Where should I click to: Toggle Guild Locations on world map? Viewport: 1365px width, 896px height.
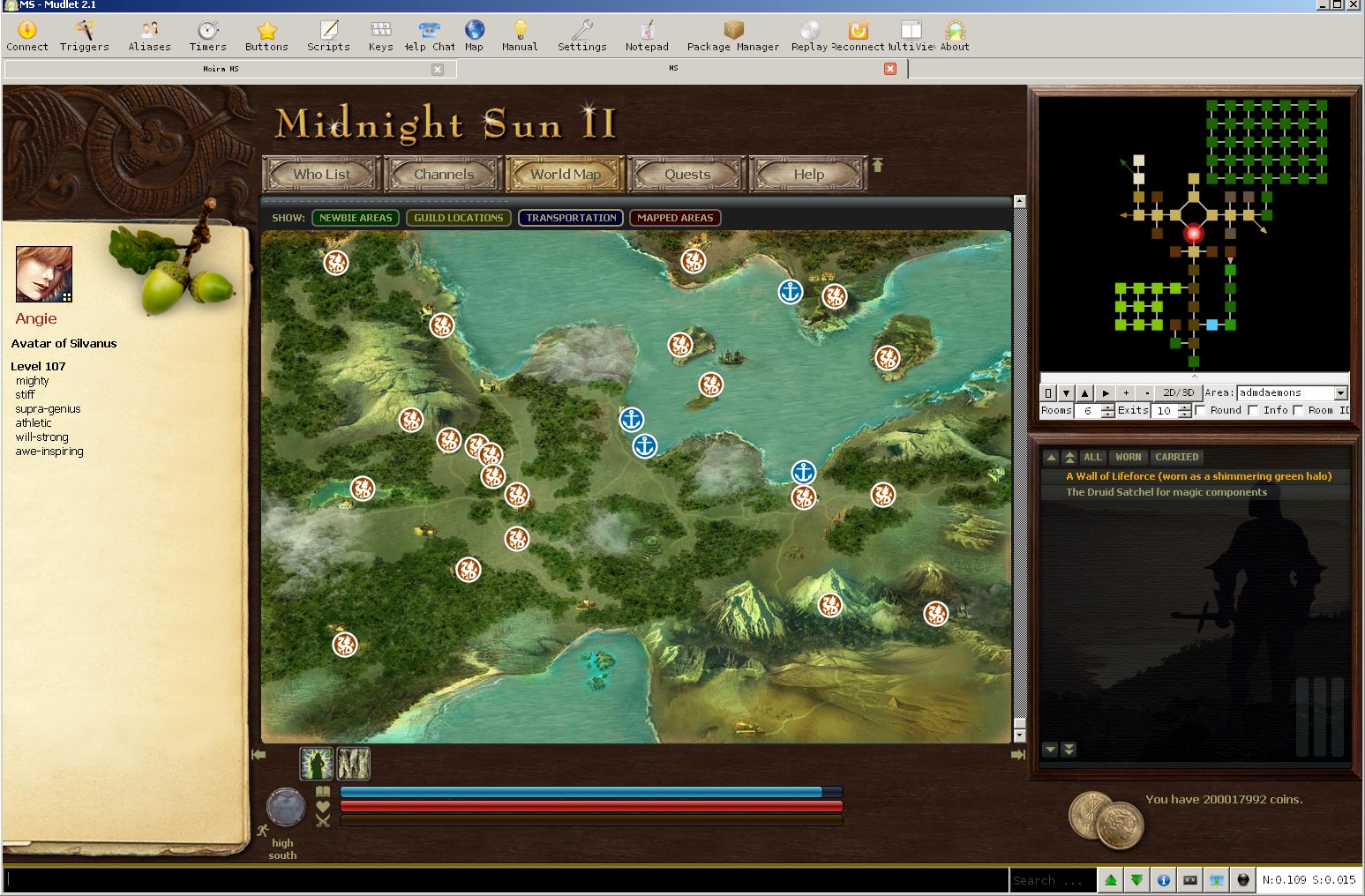click(459, 218)
